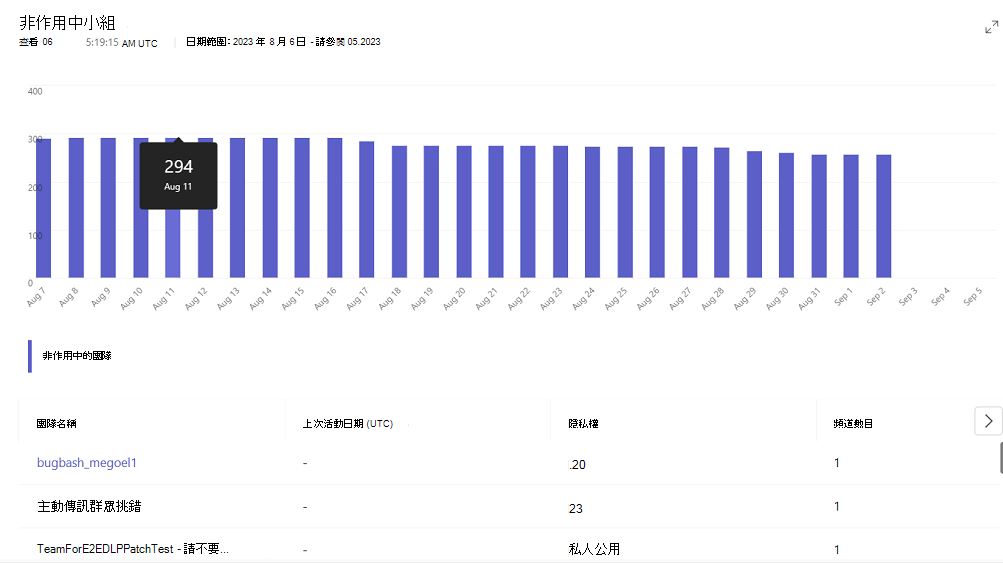Screen dimensions: 1003x563
Task: Select the Aug 22 bar in chart
Action: click(x=528, y=212)
